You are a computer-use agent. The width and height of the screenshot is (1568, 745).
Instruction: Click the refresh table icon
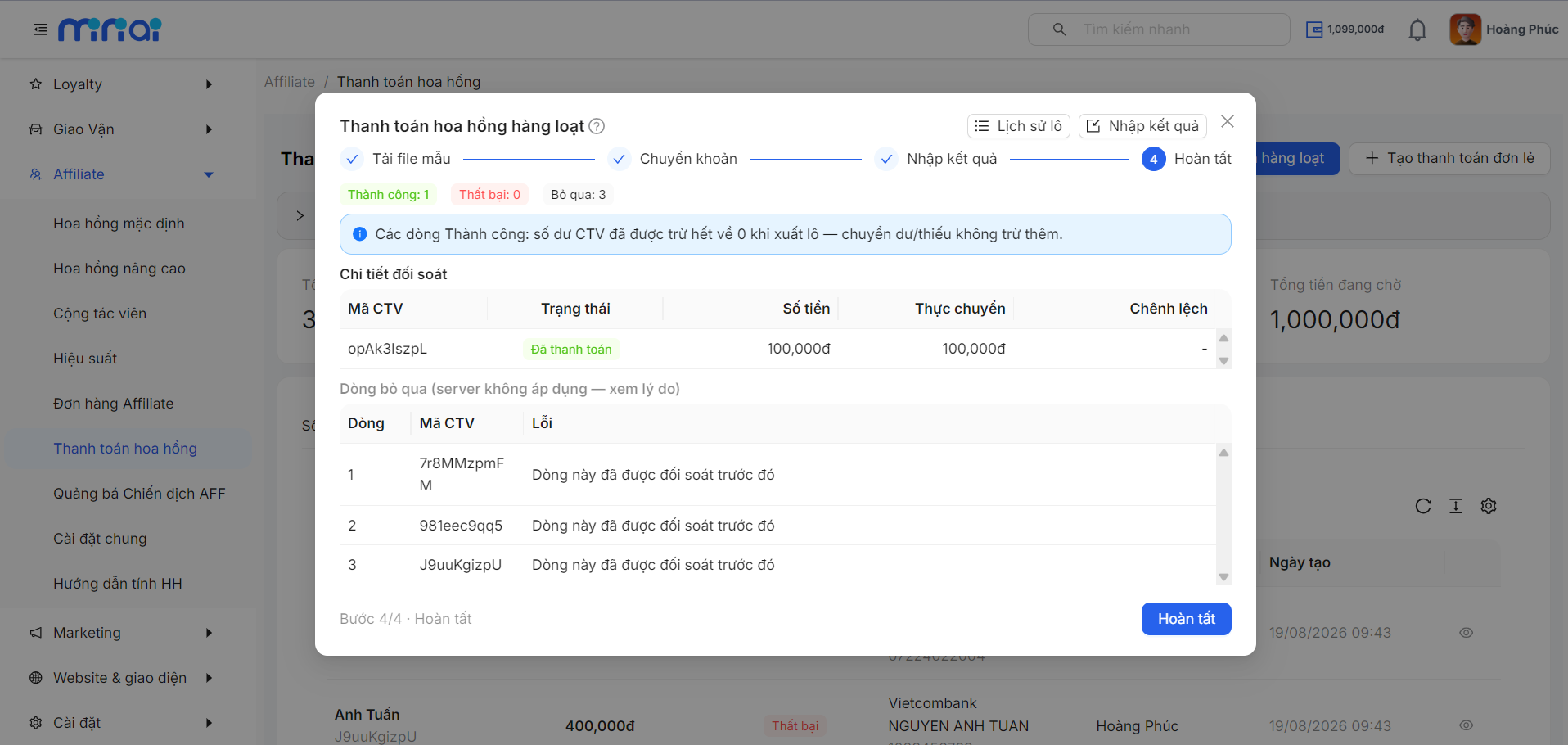pyautogui.click(x=1423, y=506)
